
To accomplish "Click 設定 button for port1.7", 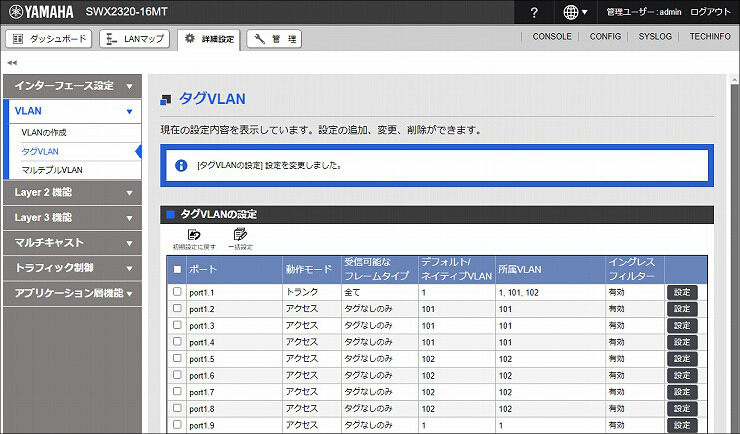I will click(682, 392).
